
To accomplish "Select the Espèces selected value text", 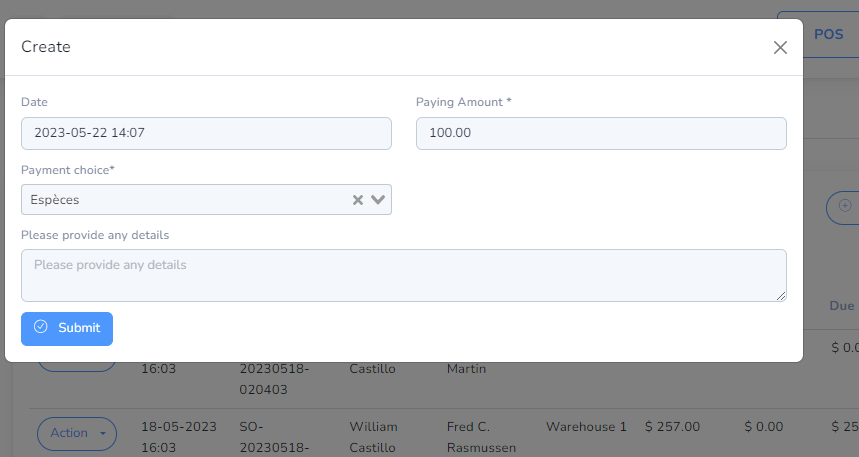I will tap(55, 200).
